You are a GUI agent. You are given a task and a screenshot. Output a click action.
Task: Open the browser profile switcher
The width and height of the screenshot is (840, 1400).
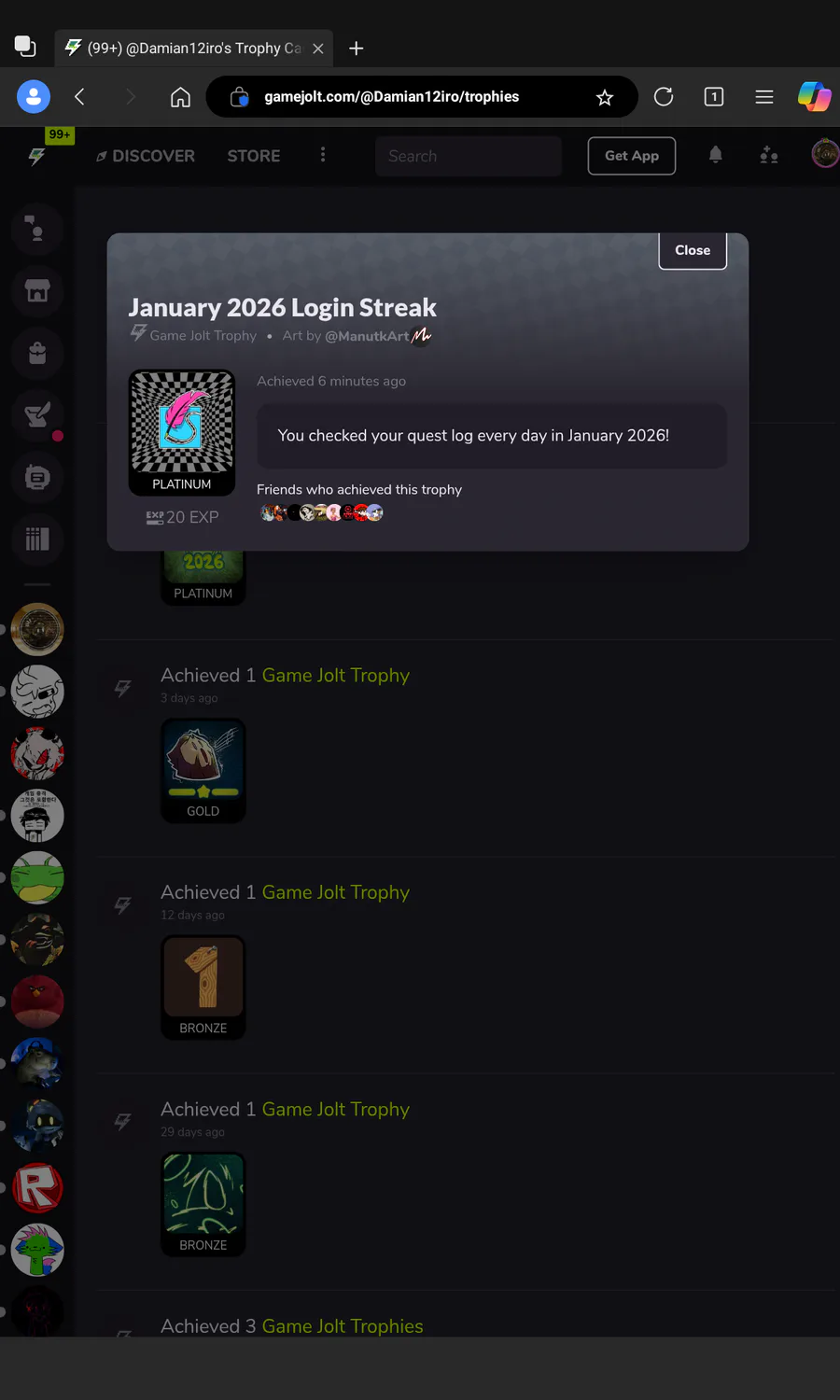(34, 97)
